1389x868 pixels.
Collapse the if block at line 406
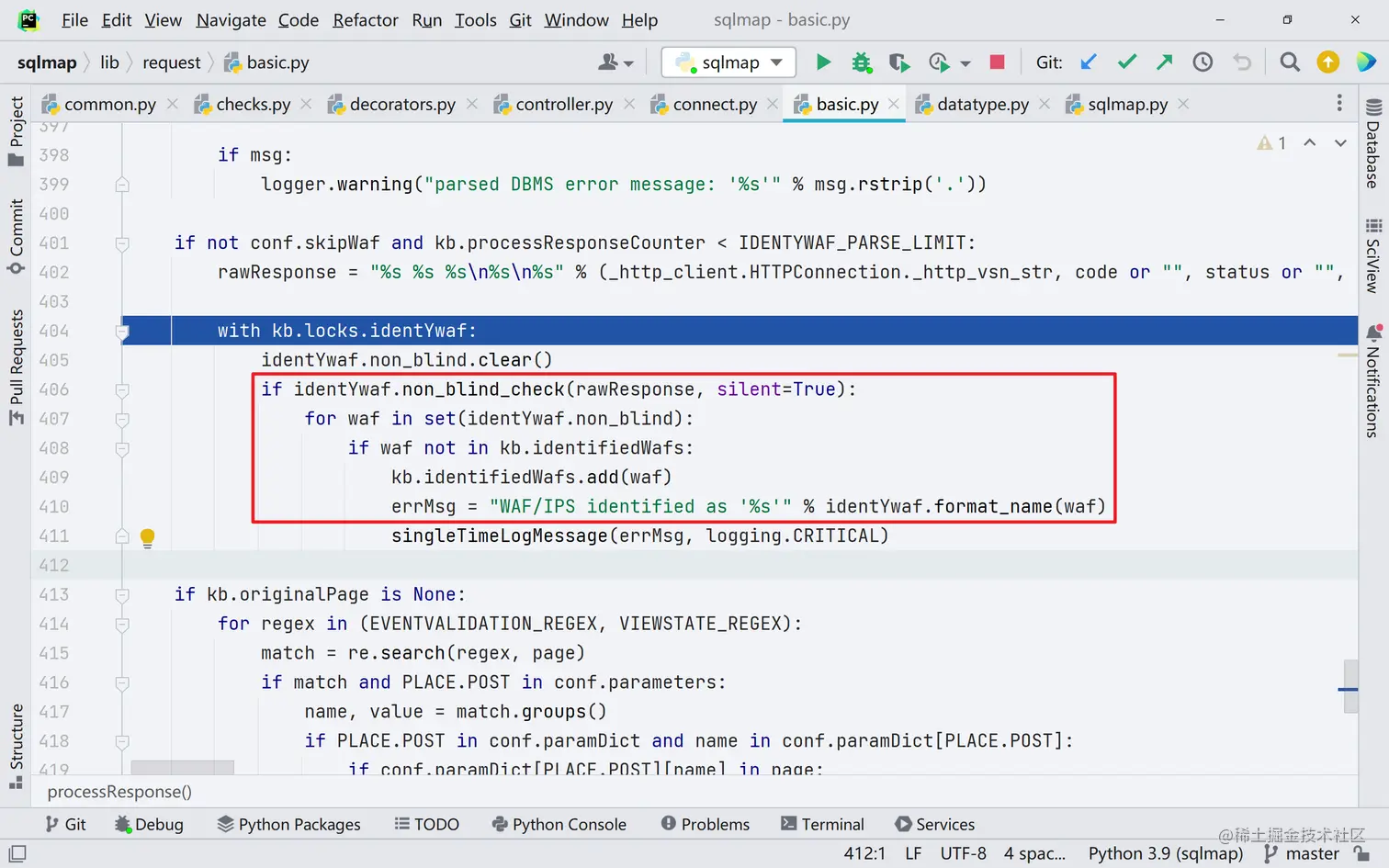122,390
